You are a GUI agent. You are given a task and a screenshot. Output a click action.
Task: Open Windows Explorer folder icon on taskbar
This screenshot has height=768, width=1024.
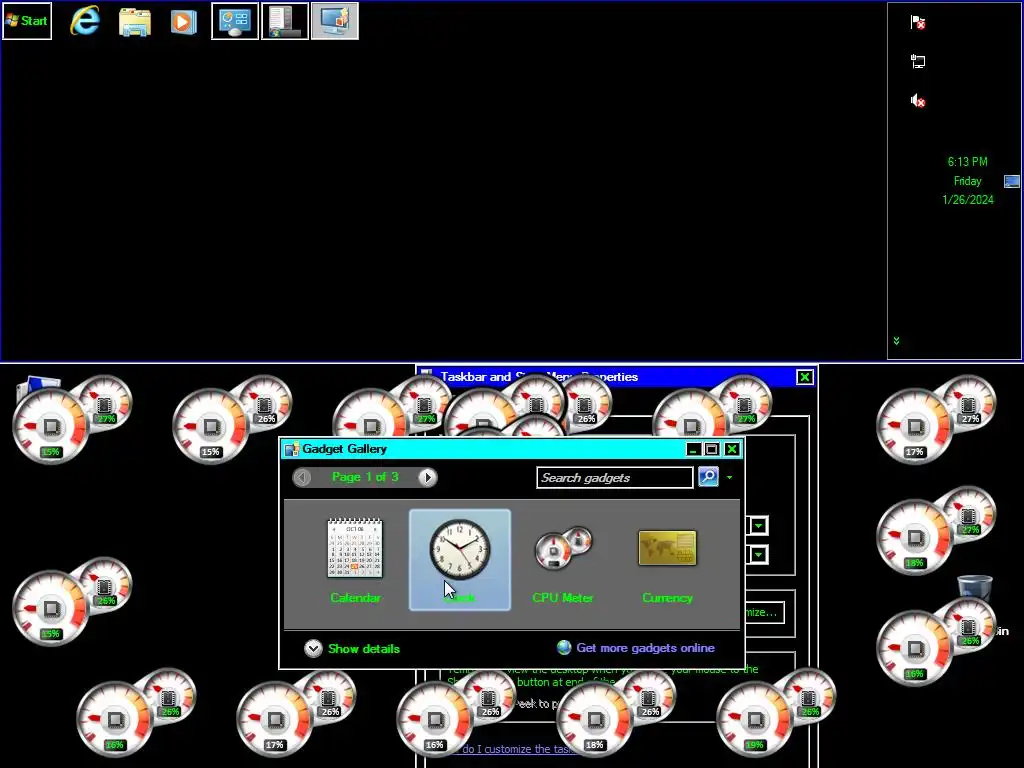(135, 22)
